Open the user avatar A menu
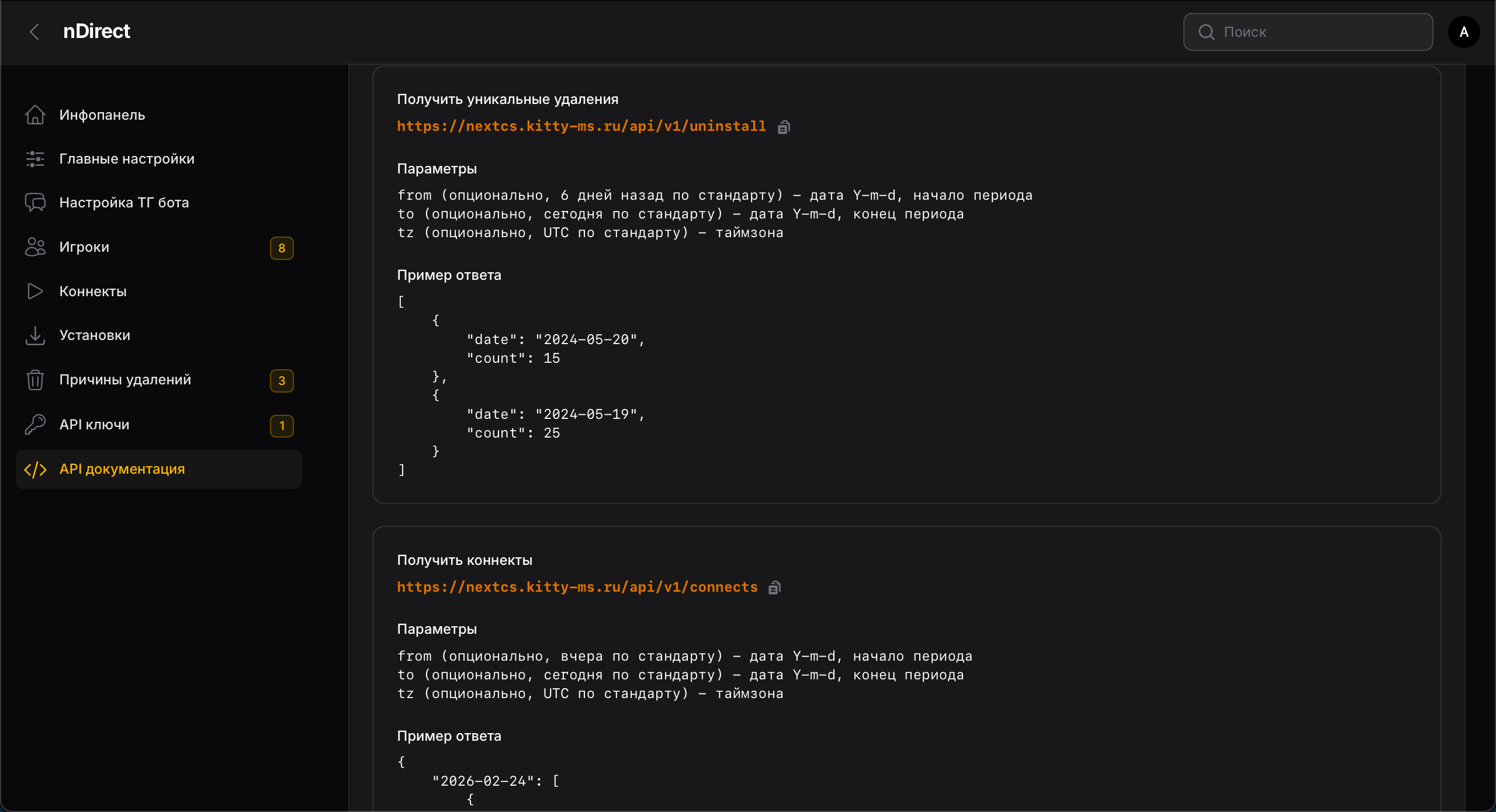This screenshot has width=1496, height=812. click(1463, 32)
